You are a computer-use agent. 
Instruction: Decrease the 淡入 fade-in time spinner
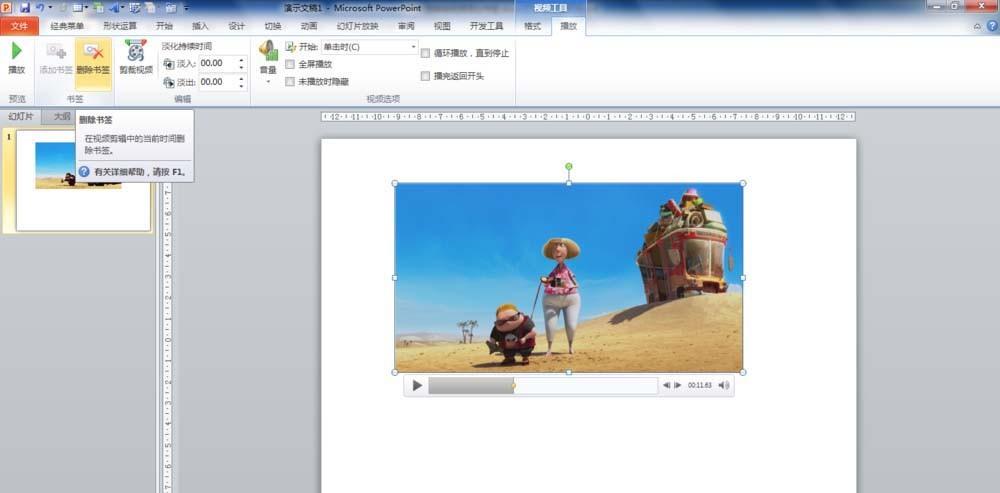pyautogui.click(x=241, y=67)
